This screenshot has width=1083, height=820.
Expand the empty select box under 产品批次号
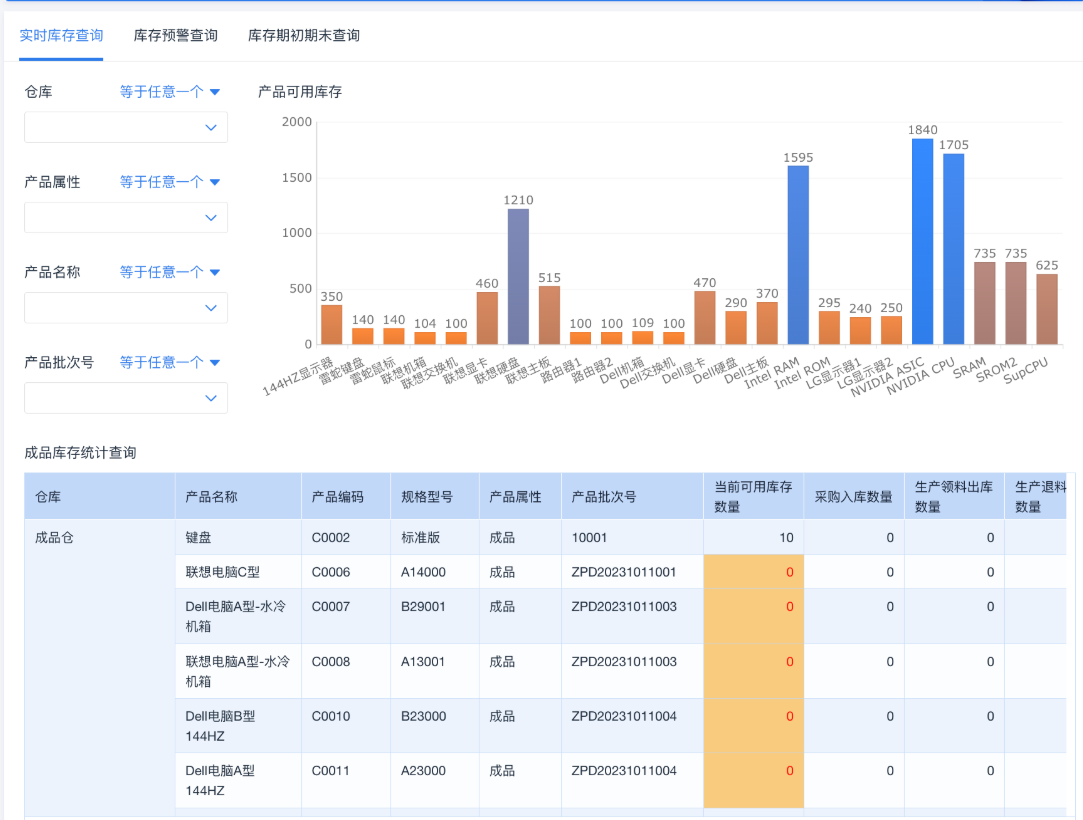(126, 397)
